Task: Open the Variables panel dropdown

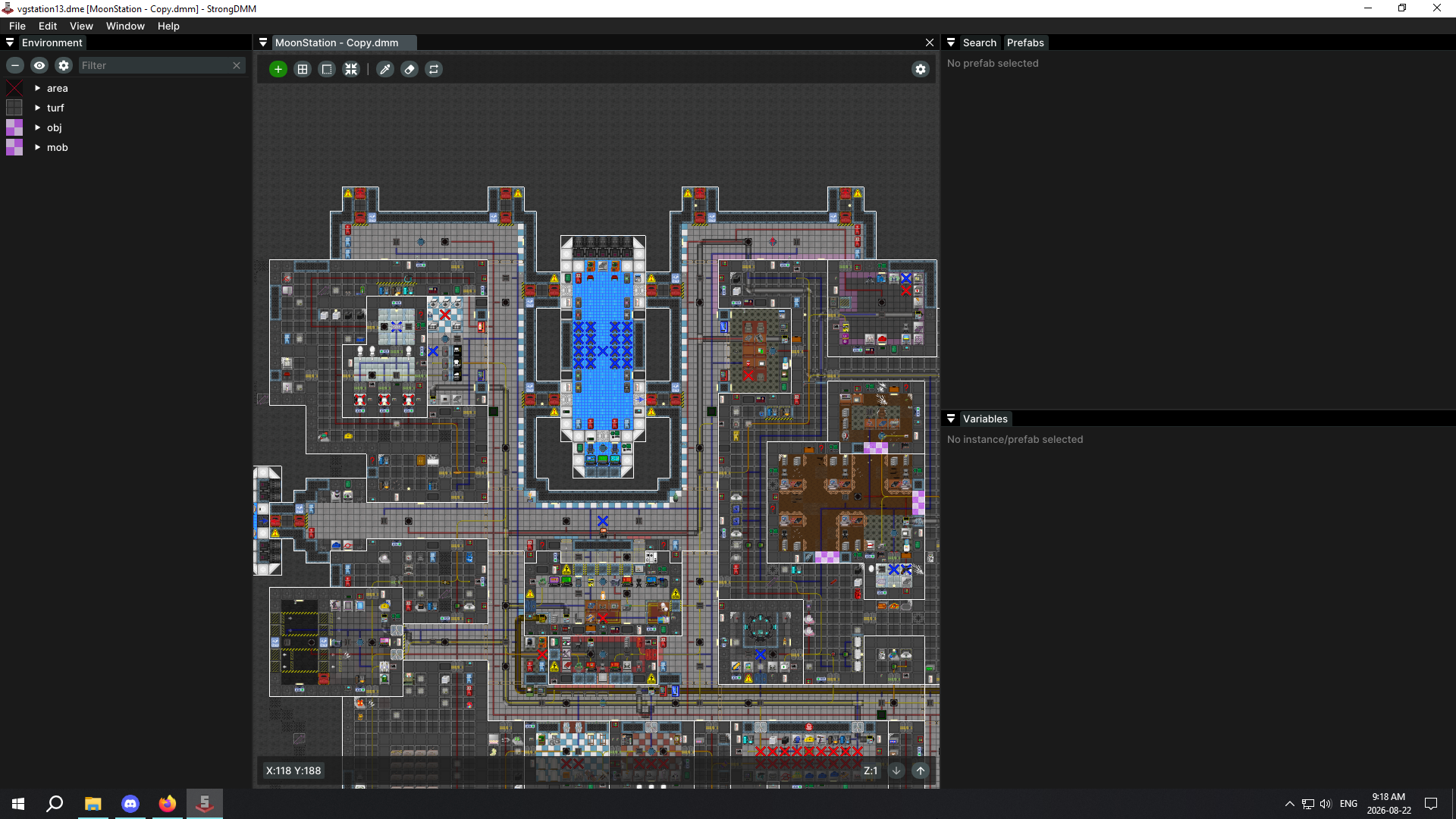Action: pos(951,419)
